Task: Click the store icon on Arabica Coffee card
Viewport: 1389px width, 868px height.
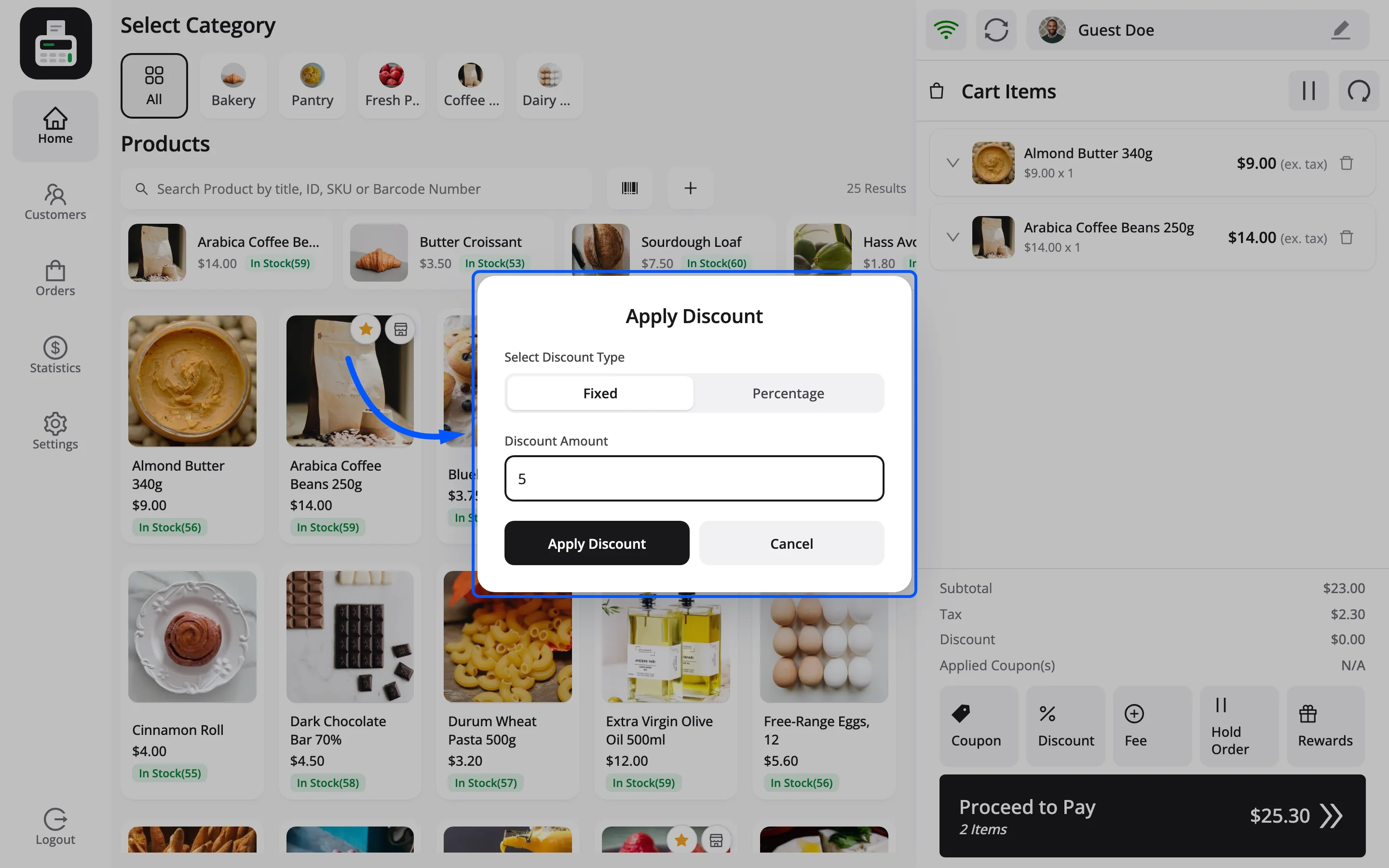Action: pyautogui.click(x=400, y=329)
